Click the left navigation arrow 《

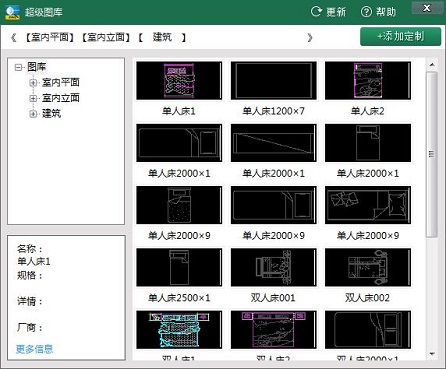pos(13,37)
